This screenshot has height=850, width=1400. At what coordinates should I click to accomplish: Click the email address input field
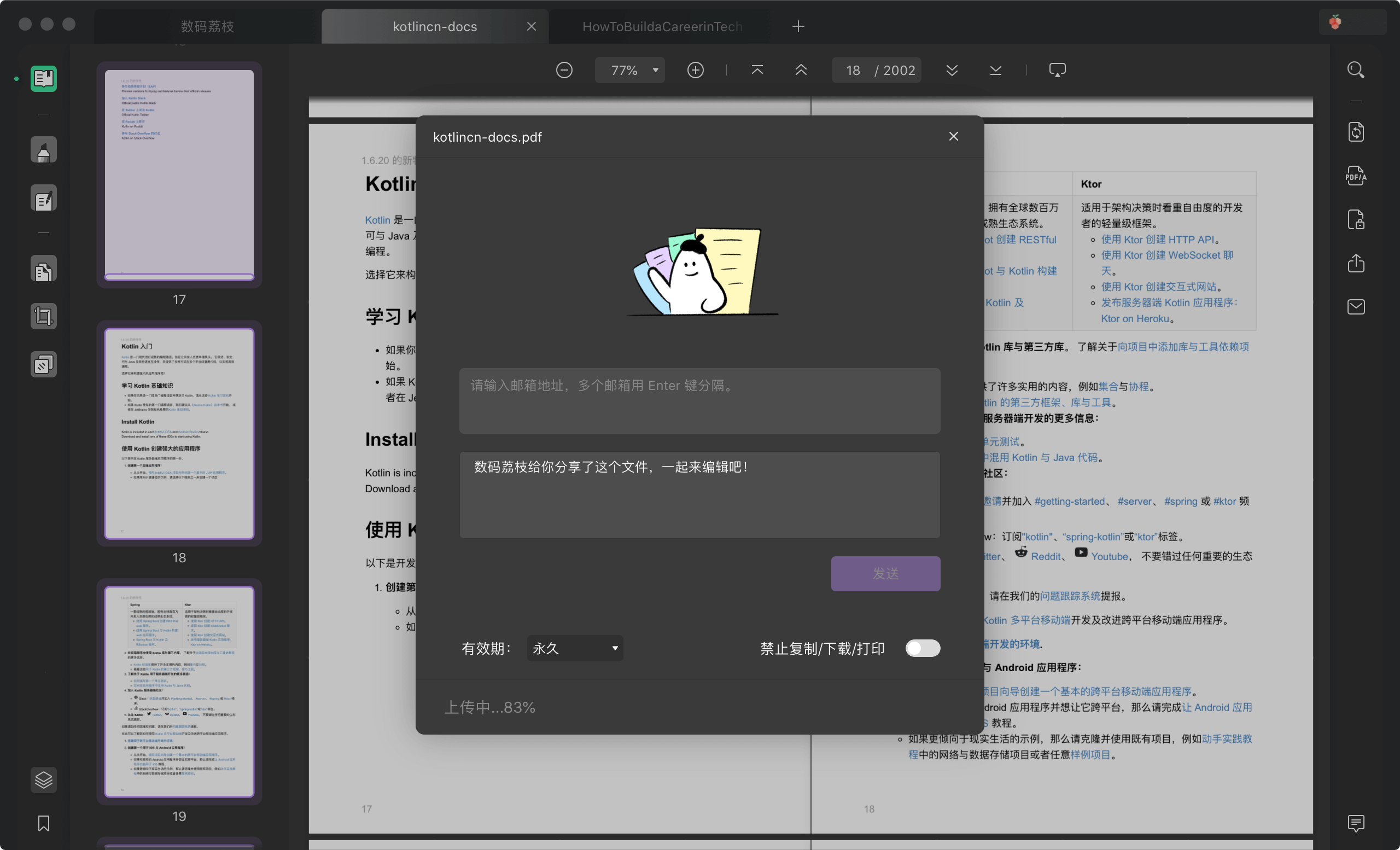699,399
